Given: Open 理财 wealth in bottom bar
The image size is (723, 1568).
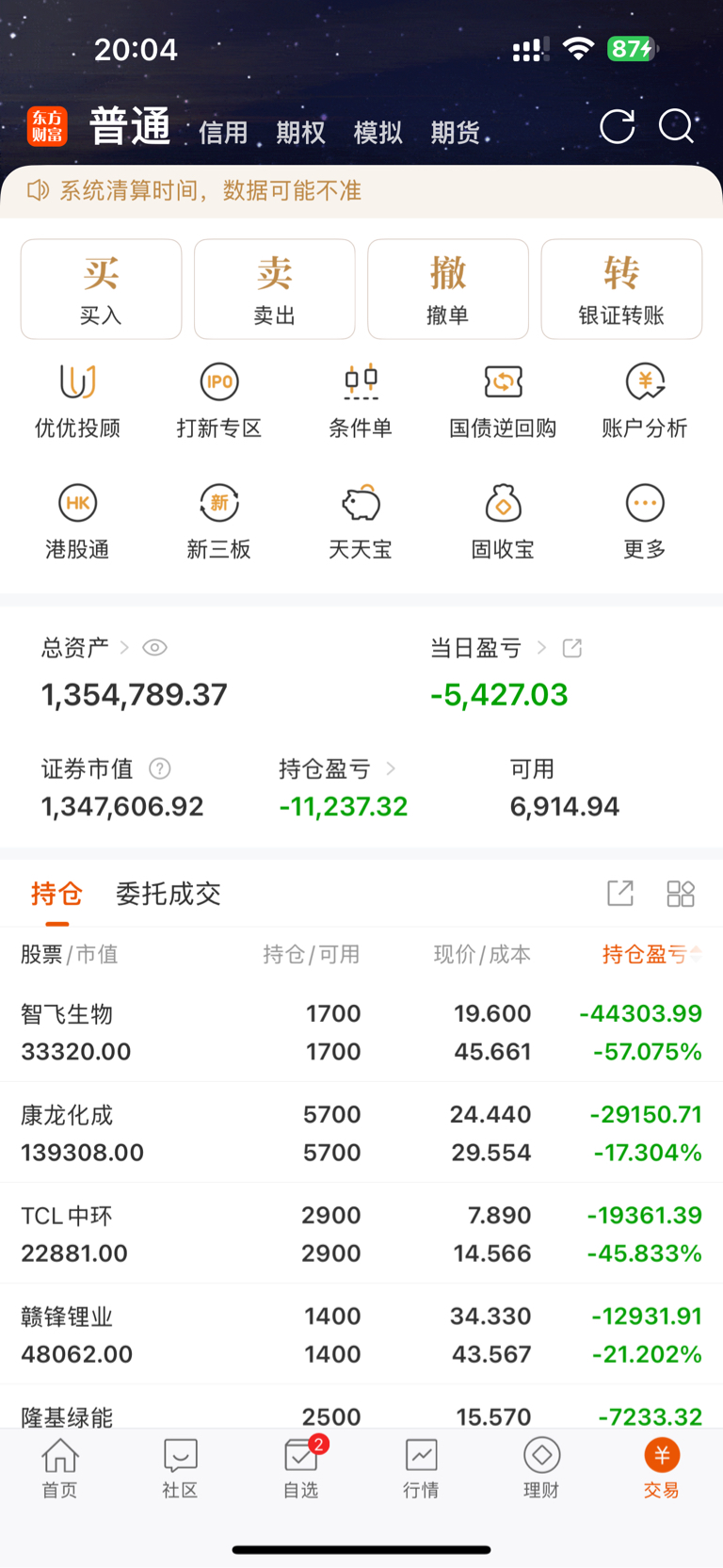Looking at the screenshot, I should click(x=541, y=1468).
